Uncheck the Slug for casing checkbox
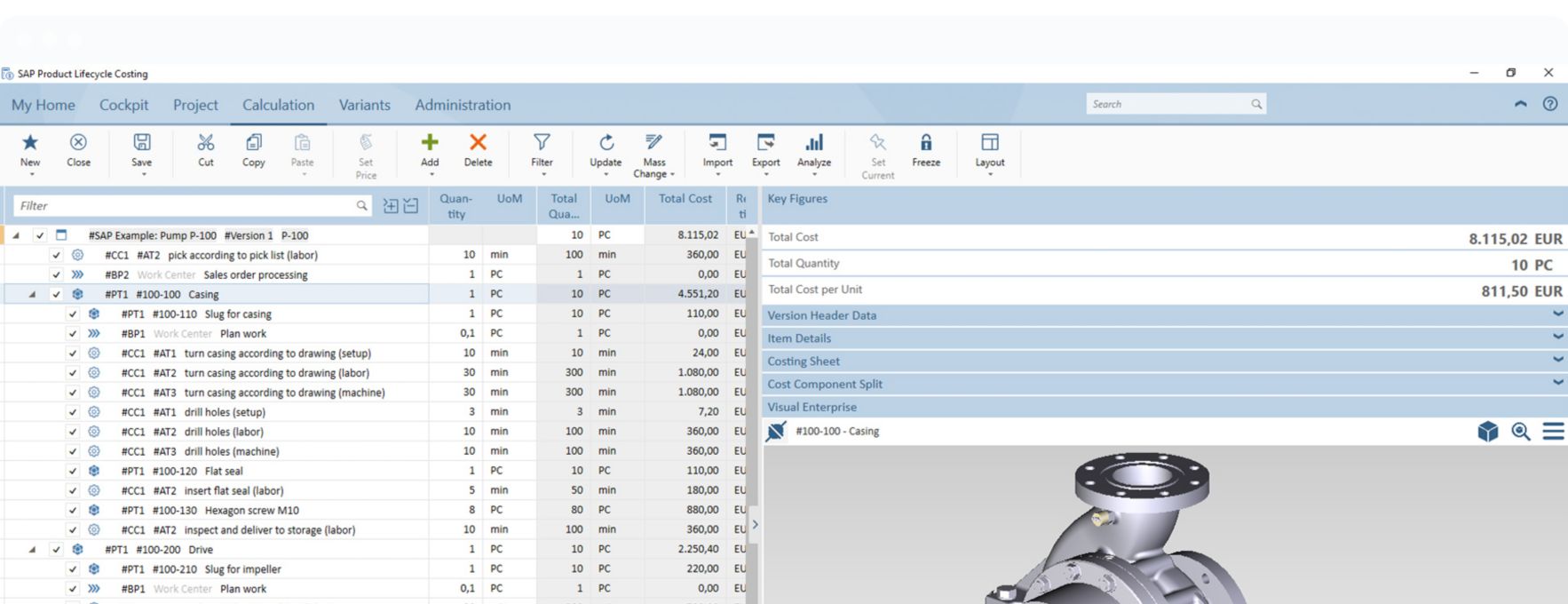1568x604 pixels. coord(73,314)
